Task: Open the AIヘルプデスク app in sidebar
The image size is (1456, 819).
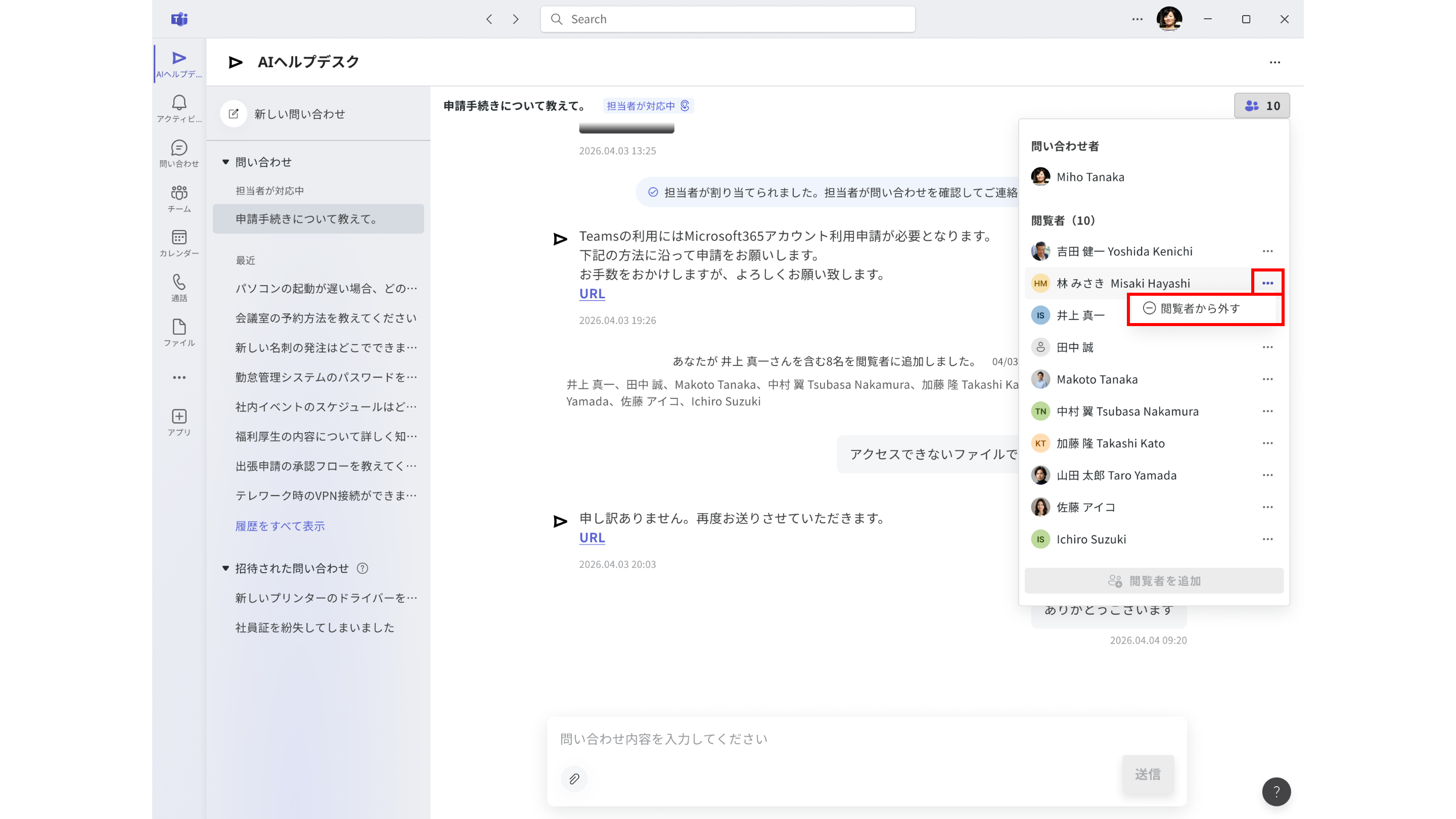Action: coord(179,64)
